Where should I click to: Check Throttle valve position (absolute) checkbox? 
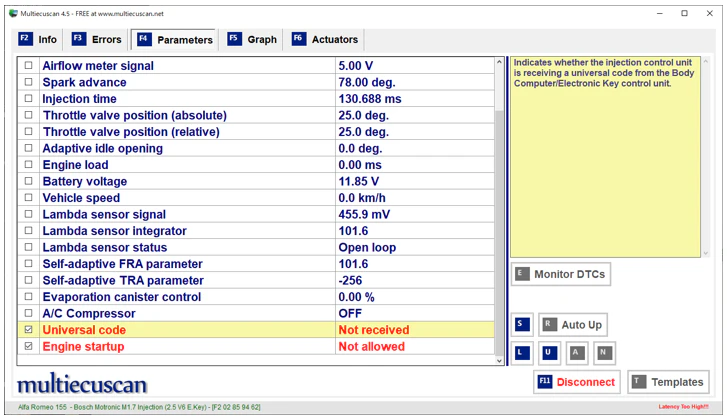(29, 115)
